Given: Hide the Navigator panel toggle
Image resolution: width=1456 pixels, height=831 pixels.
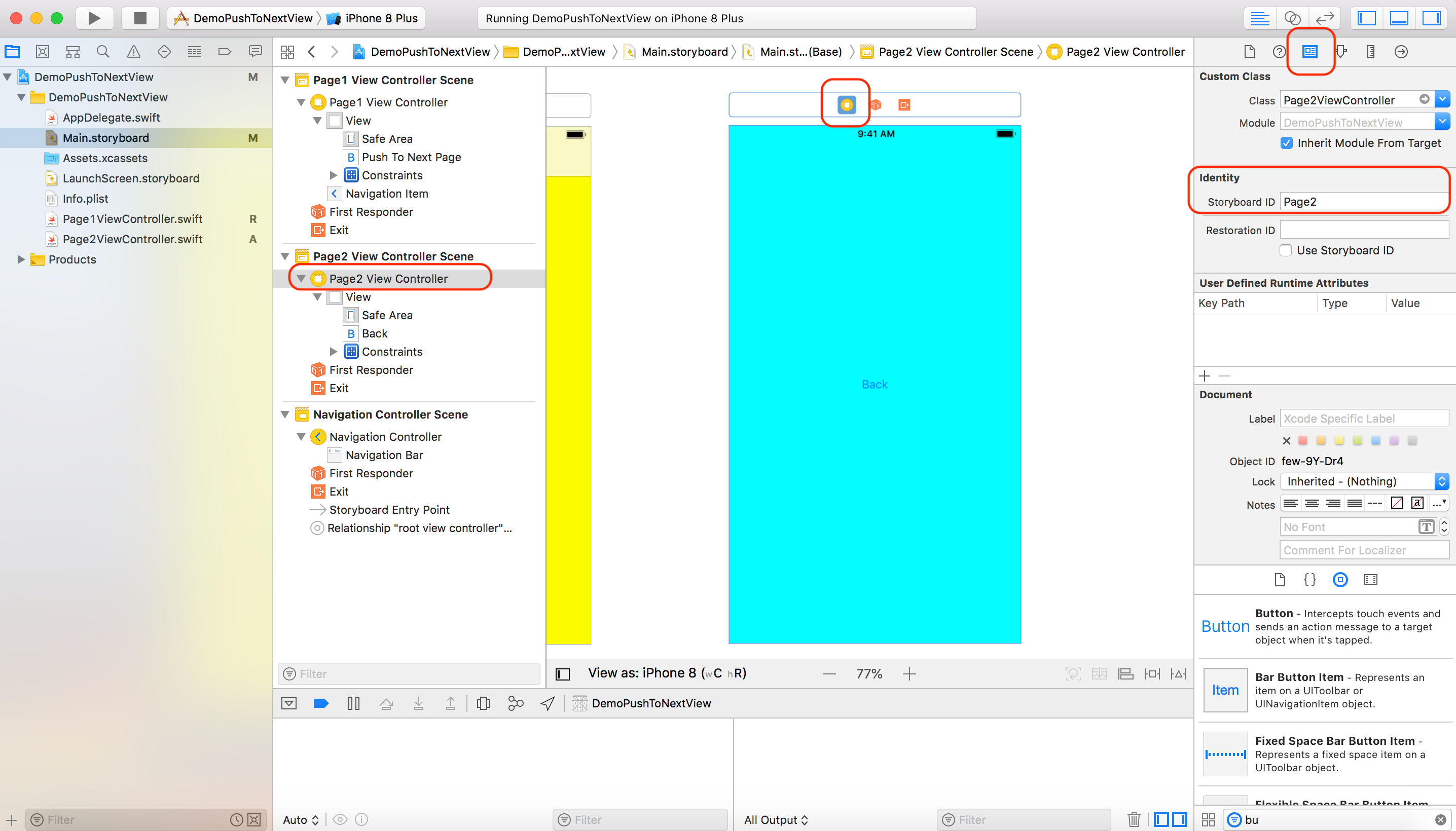Looking at the screenshot, I should (1366, 18).
